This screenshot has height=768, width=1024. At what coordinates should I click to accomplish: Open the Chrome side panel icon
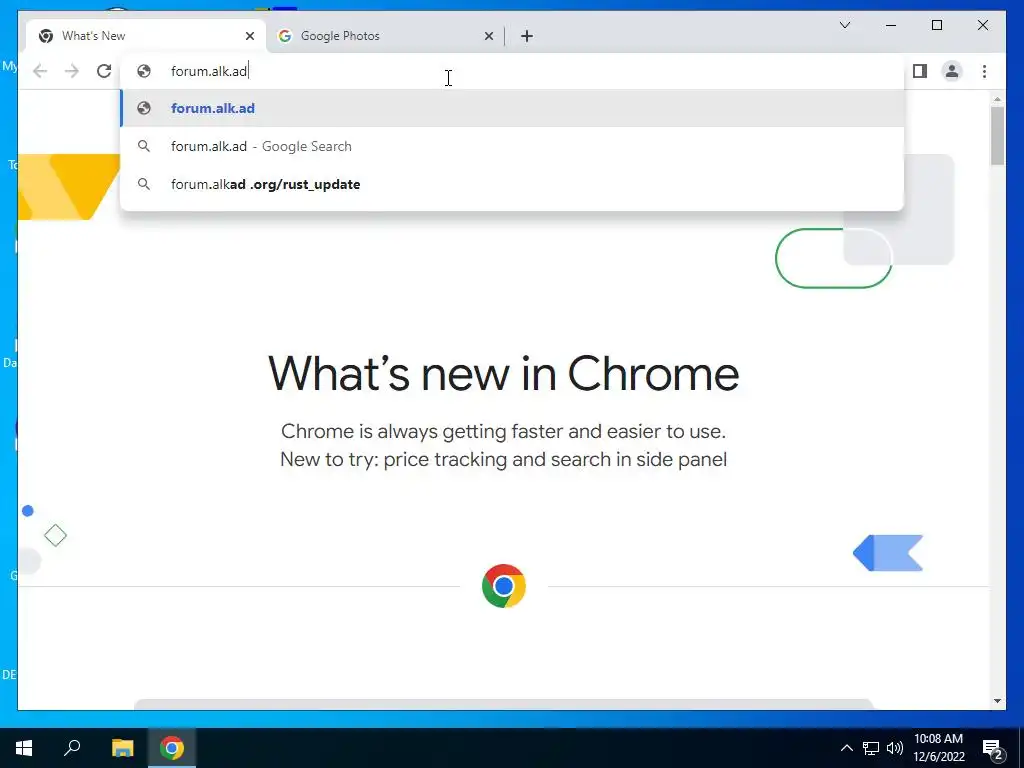(920, 71)
